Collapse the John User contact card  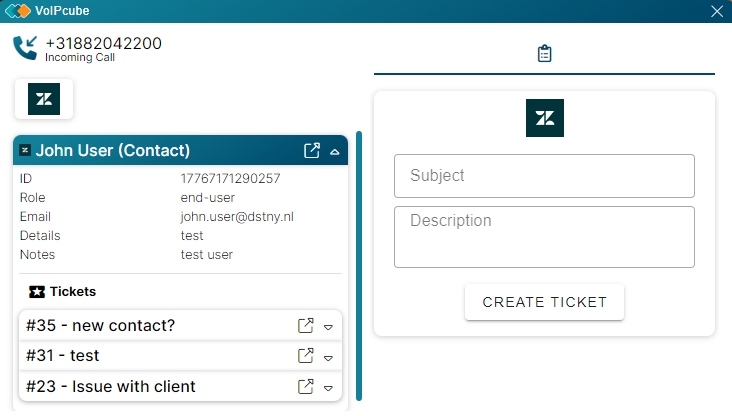[x=335, y=152]
